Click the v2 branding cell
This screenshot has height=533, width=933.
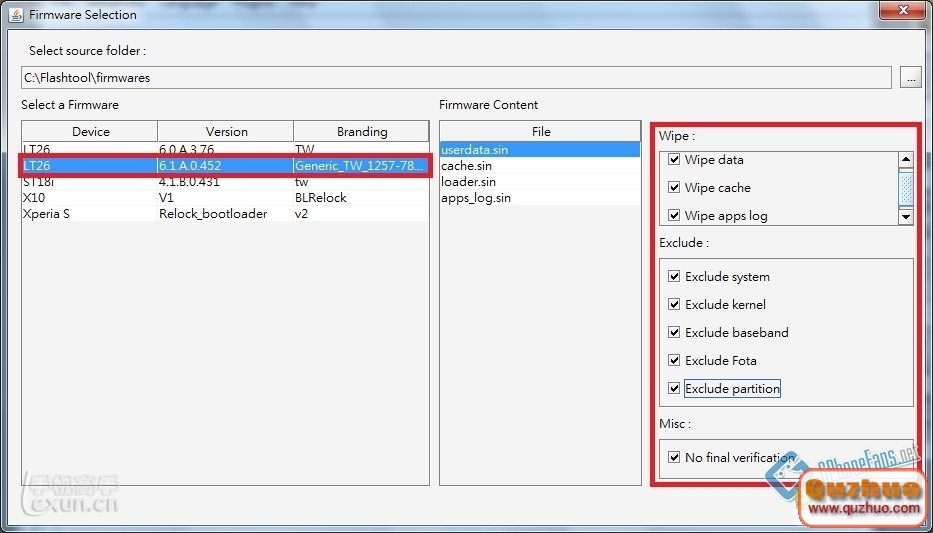pyautogui.click(x=361, y=214)
